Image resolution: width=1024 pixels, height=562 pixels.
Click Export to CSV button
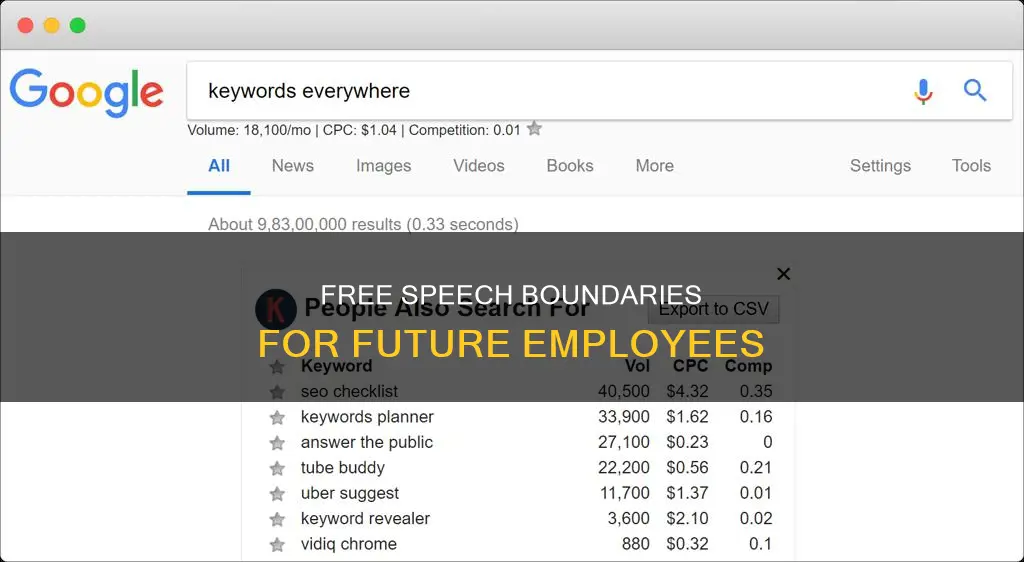(x=713, y=309)
